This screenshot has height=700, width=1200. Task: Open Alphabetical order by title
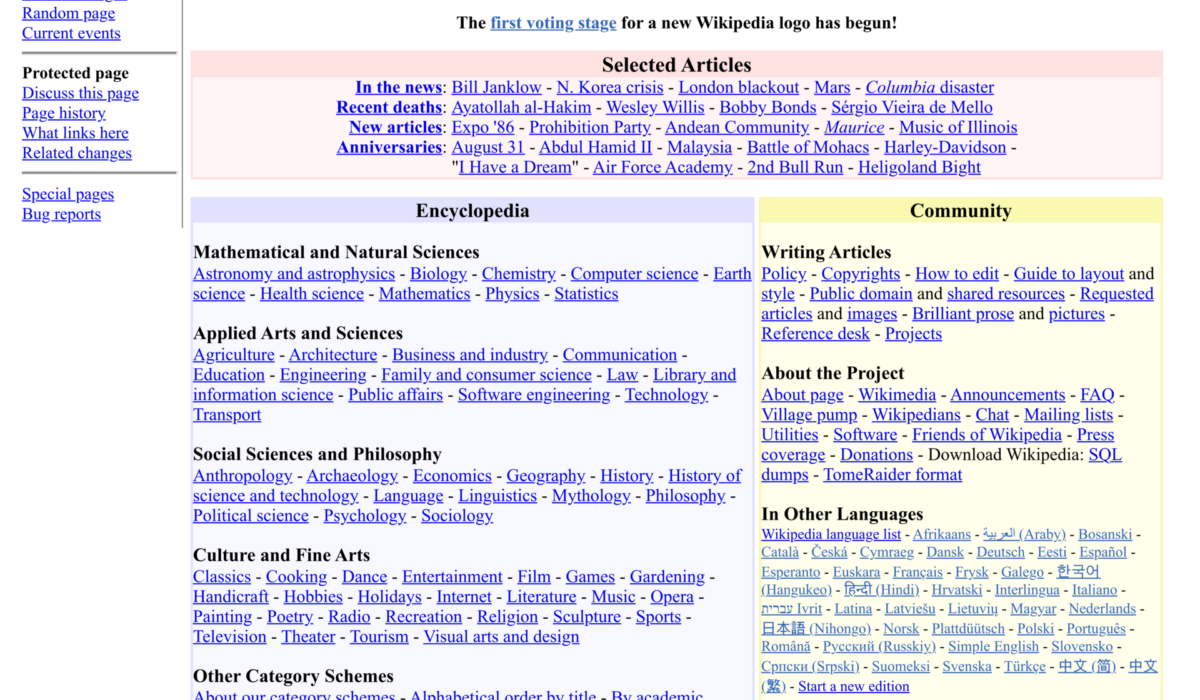click(503, 696)
